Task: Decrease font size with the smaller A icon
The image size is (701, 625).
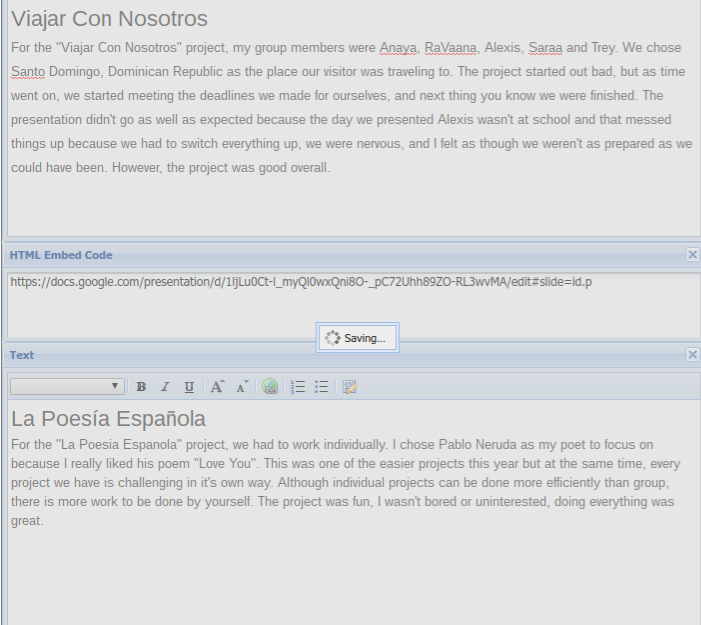Action: (x=242, y=387)
